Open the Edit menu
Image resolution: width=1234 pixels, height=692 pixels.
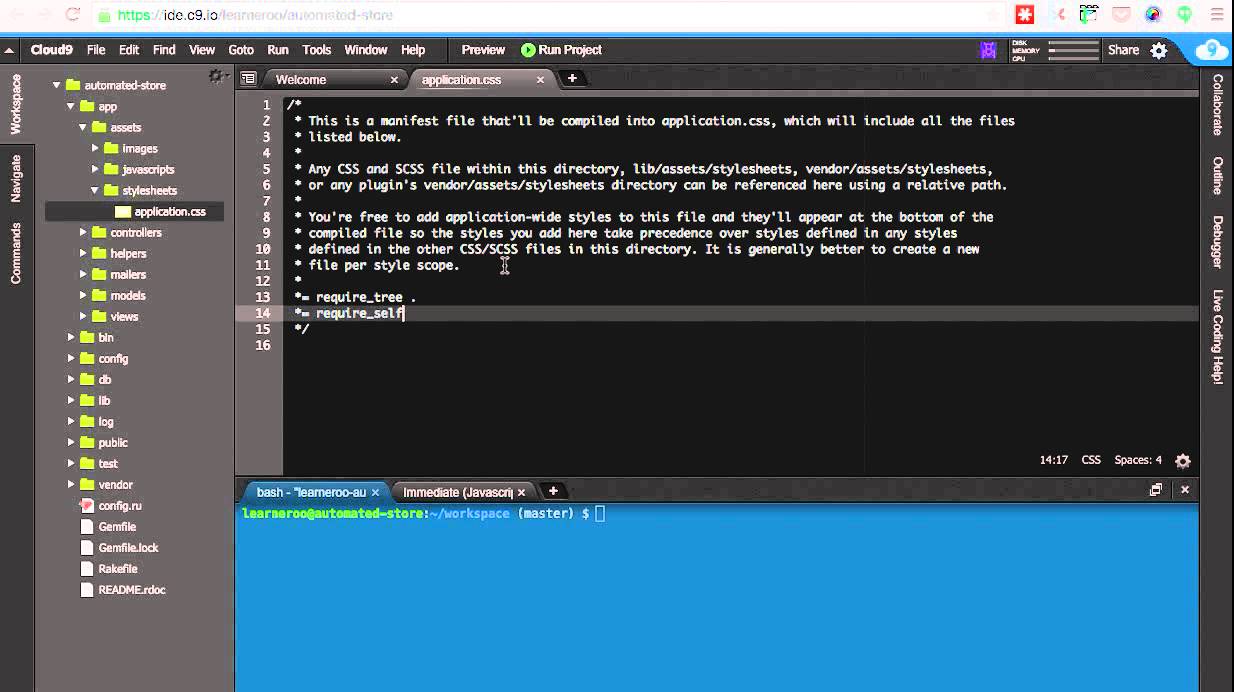tap(129, 50)
